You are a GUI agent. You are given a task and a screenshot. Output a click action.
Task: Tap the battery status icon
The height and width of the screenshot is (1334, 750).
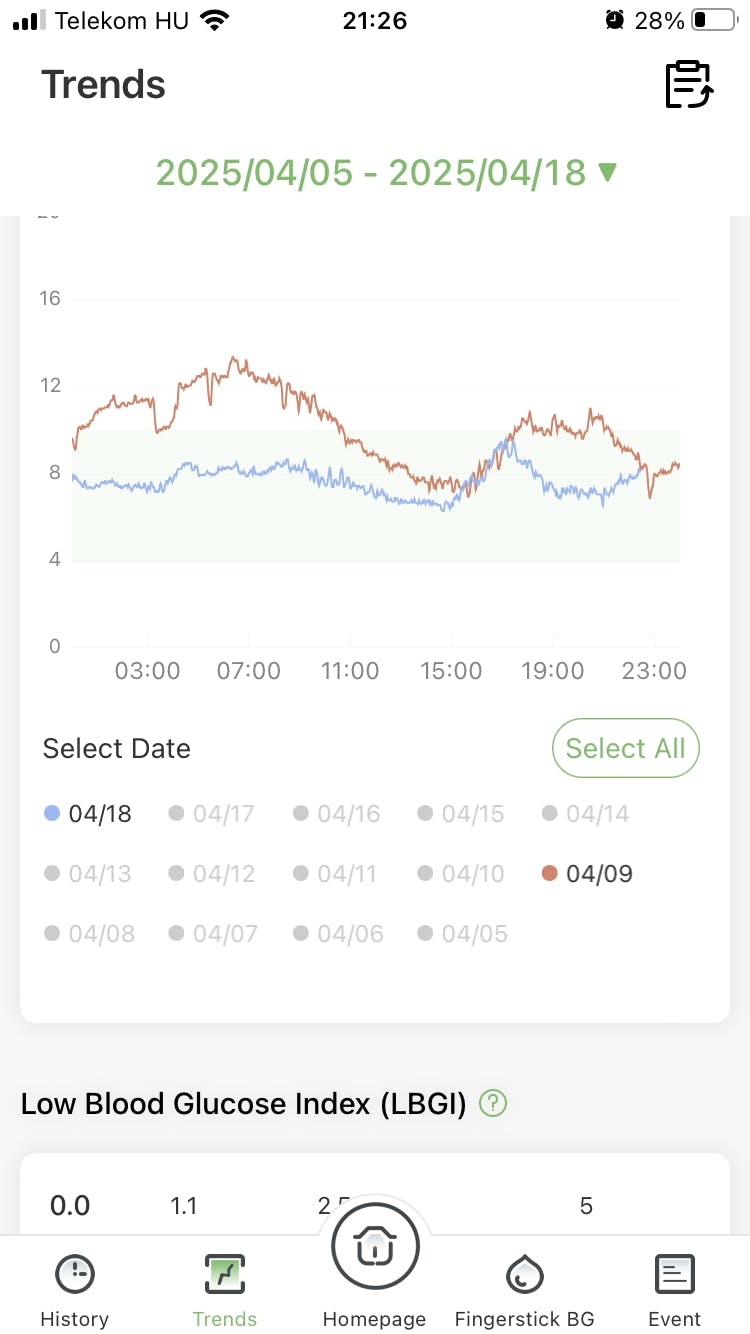[713, 21]
